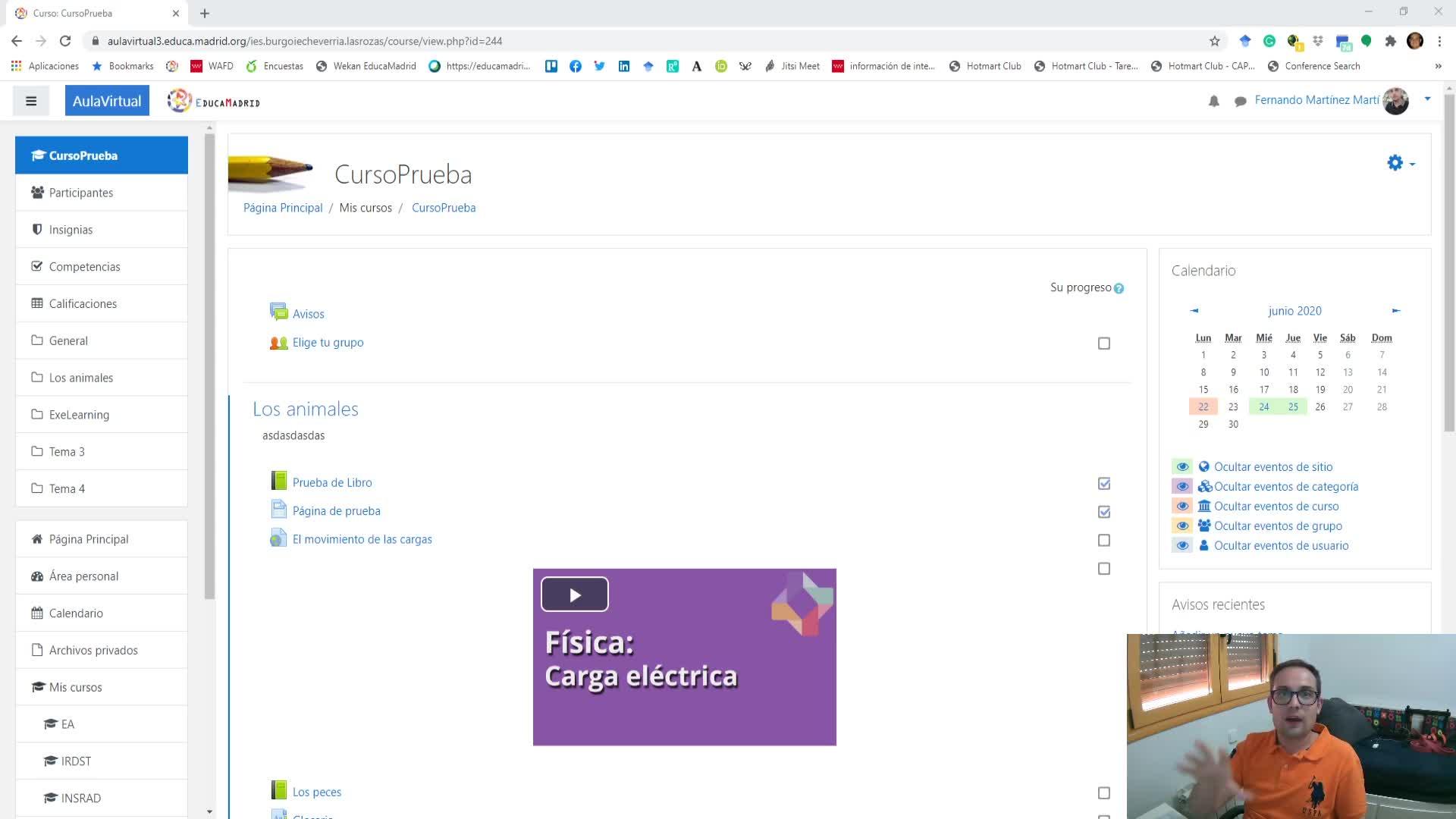Check the Elige tu grupo completion box
Screen dimensions: 1456x819
click(x=1103, y=344)
